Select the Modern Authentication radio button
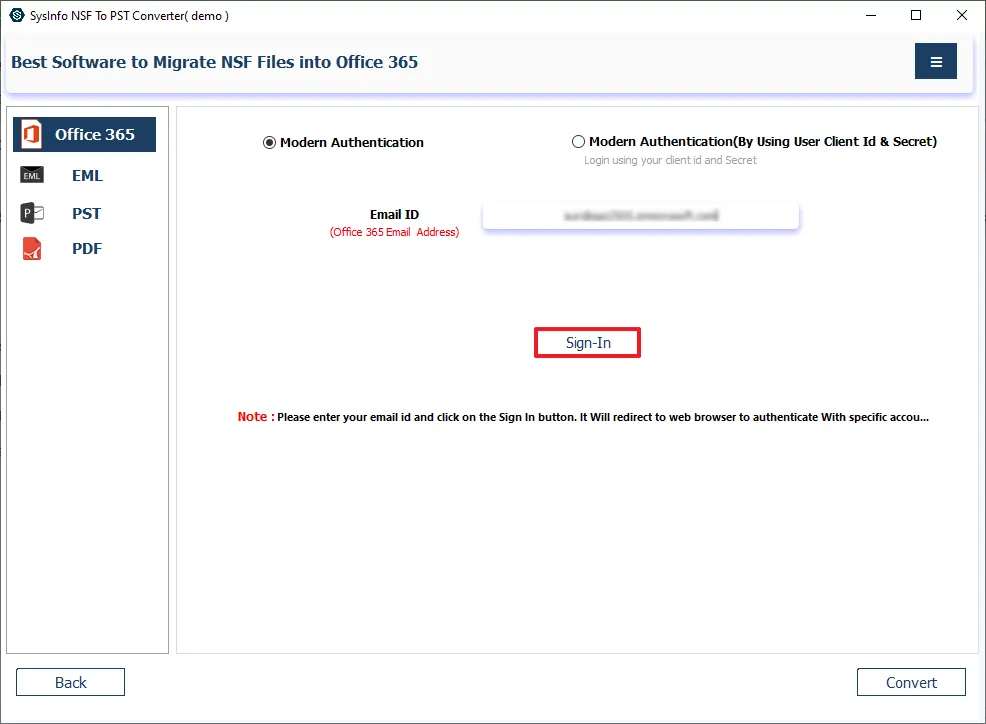Viewport: 986px width, 724px height. tap(269, 143)
